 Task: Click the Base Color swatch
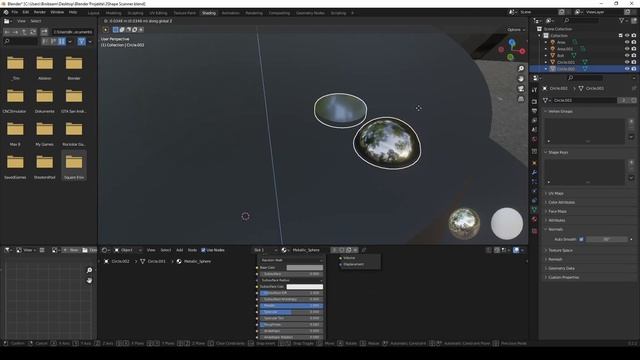coord(304,268)
